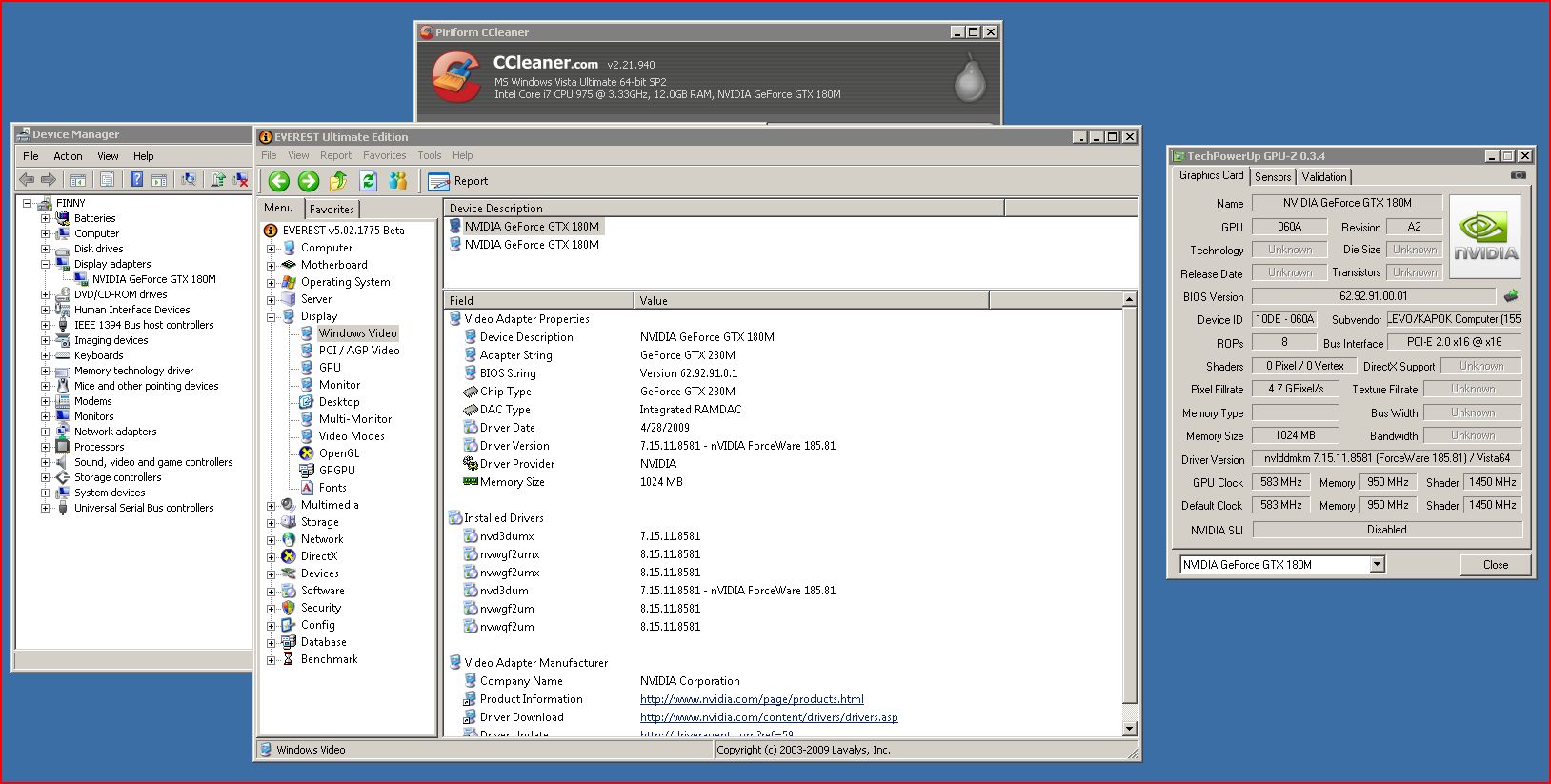Select Multi-Monitor tree item in EVEREST
Screen dimensions: 1551x784
coord(355,419)
